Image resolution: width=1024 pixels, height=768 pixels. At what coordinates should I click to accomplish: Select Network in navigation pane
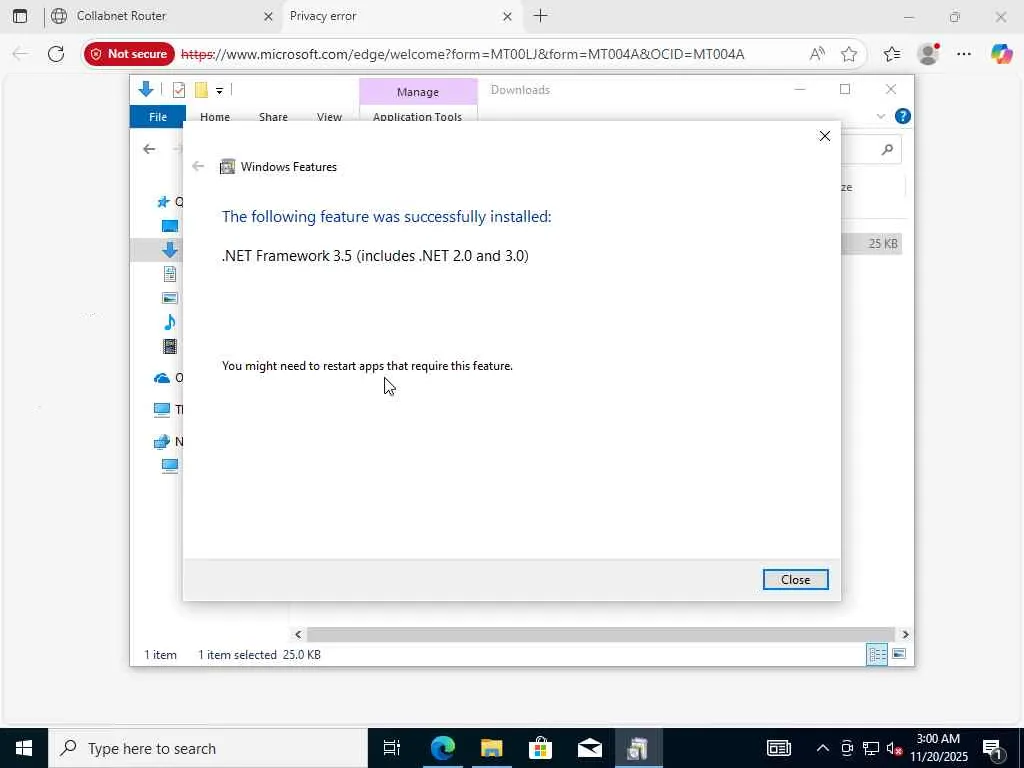point(162,442)
